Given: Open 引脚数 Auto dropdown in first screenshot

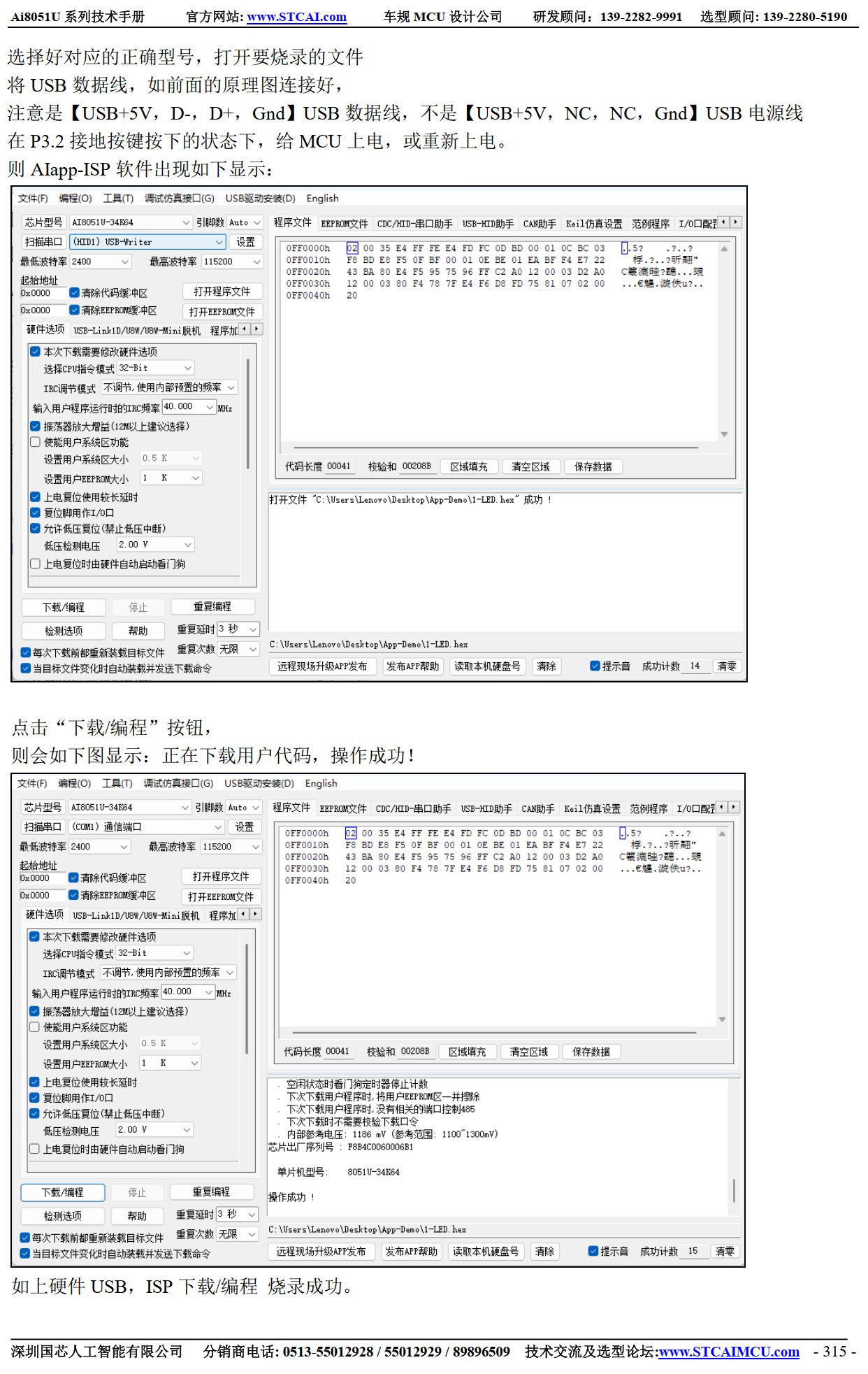Looking at the screenshot, I should pos(244,222).
